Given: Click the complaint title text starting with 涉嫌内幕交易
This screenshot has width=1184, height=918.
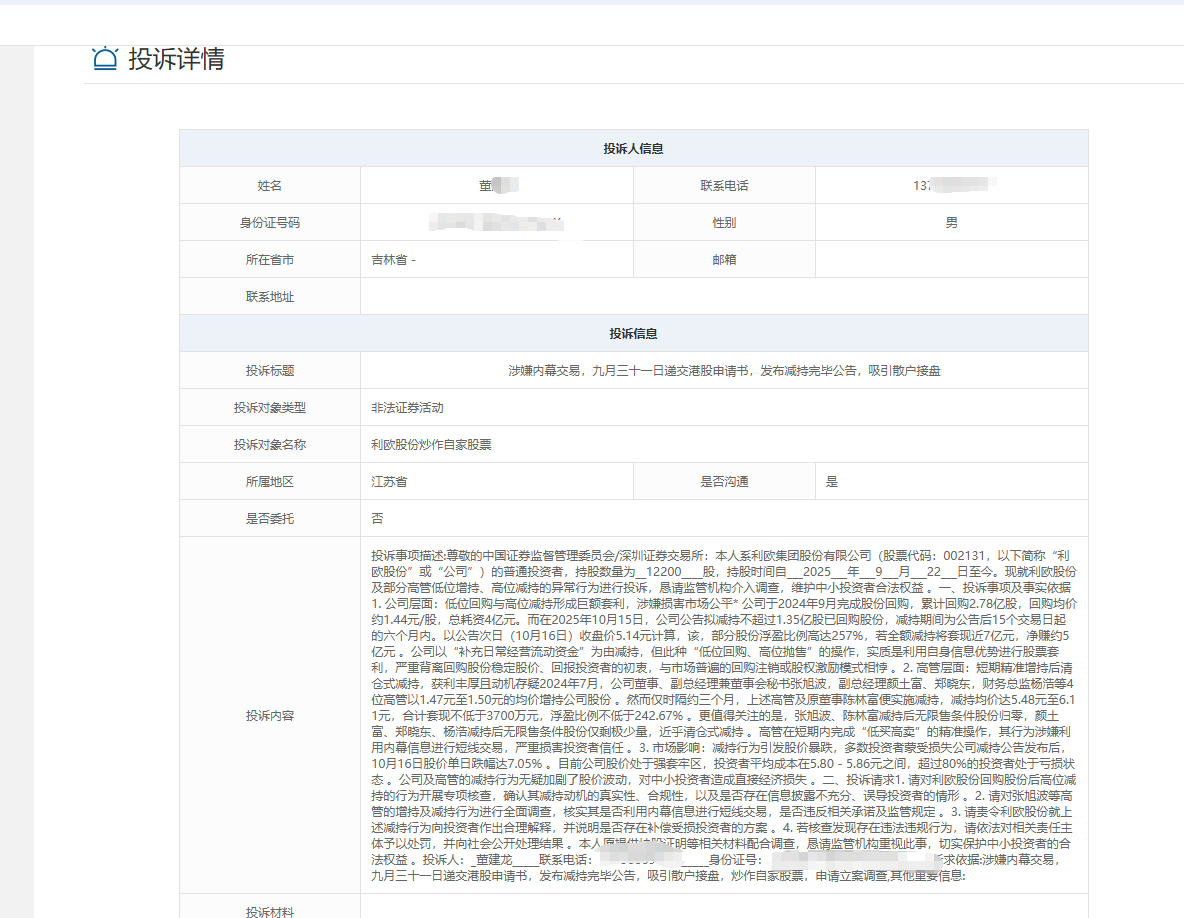Looking at the screenshot, I should point(724,371).
